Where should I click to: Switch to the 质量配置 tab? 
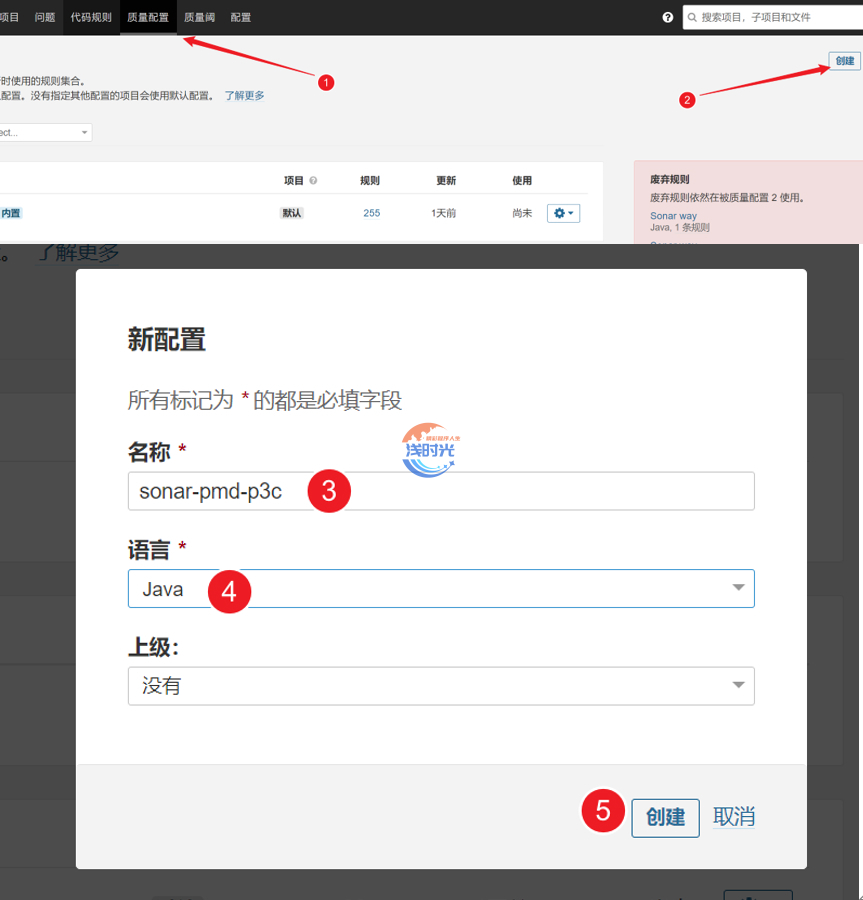pos(148,17)
